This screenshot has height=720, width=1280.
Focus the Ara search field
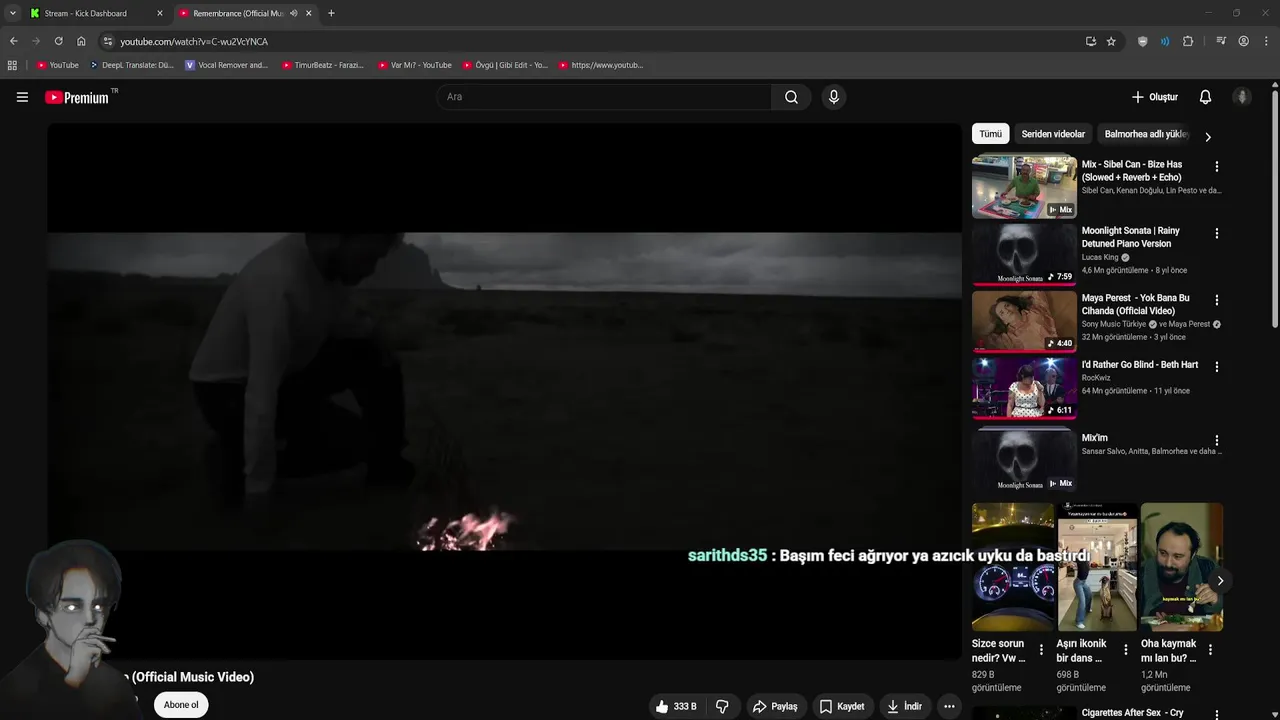click(x=604, y=97)
